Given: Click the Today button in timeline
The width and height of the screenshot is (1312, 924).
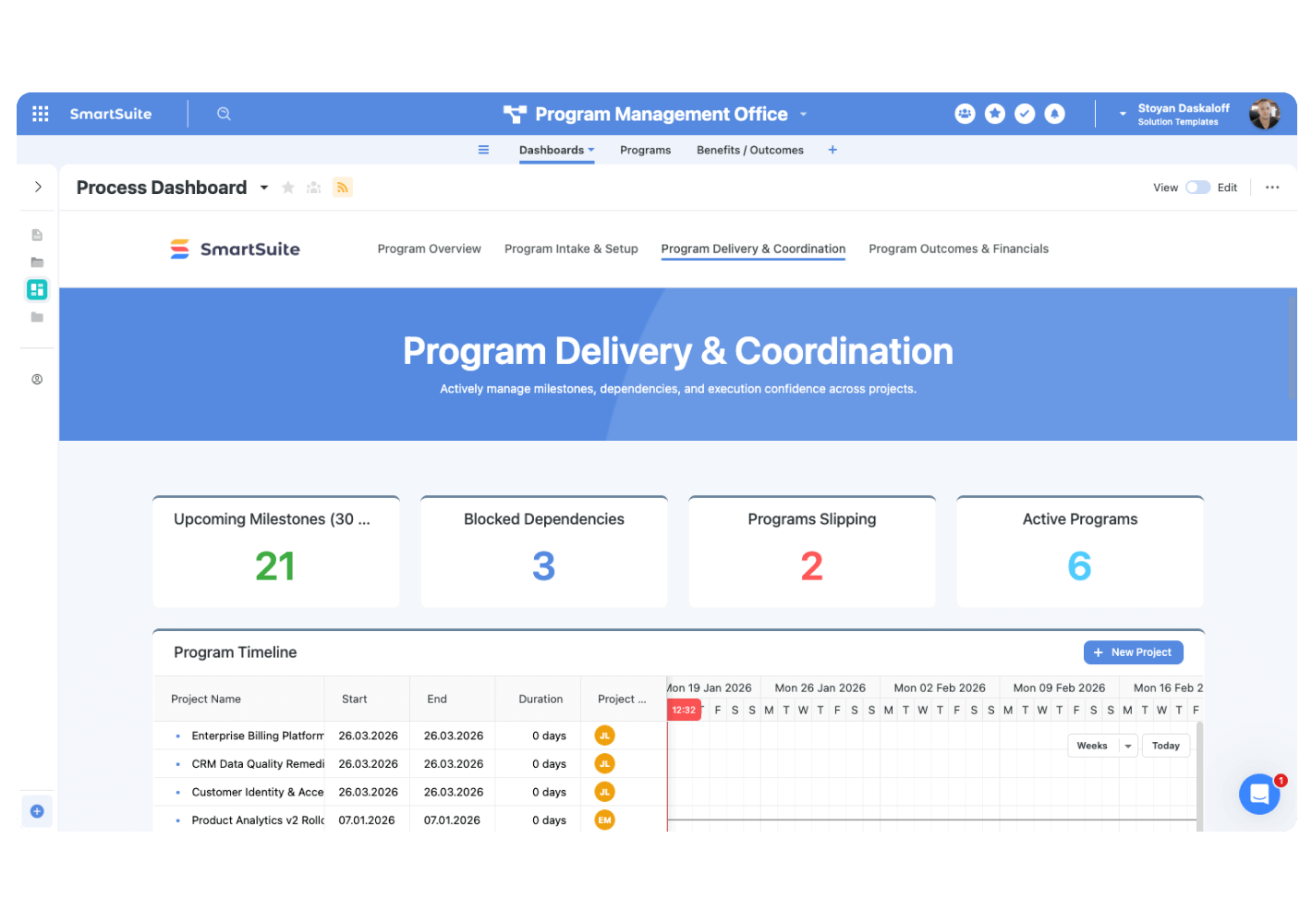Looking at the screenshot, I should pos(1165,746).
